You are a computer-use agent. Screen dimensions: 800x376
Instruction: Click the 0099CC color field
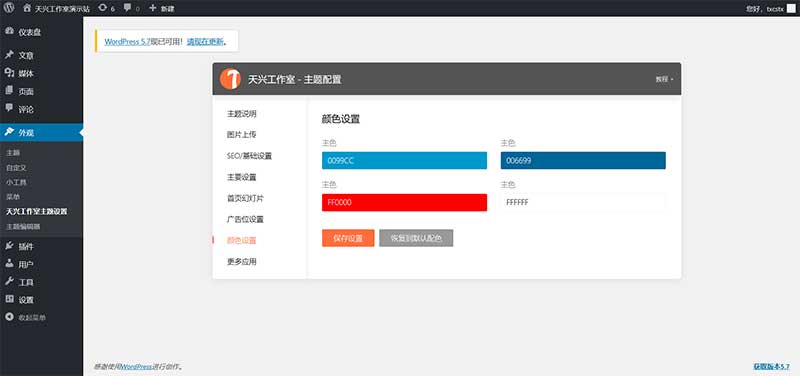click(405, 160)
